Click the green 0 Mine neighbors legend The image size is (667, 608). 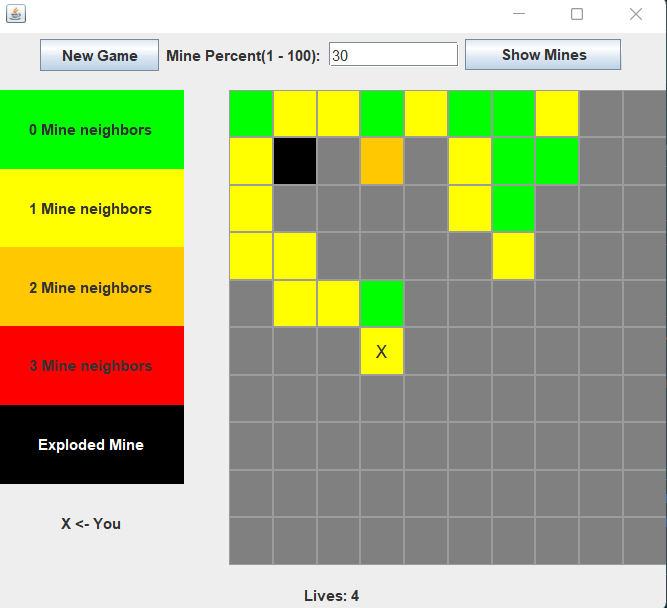(x=91, y=130)
